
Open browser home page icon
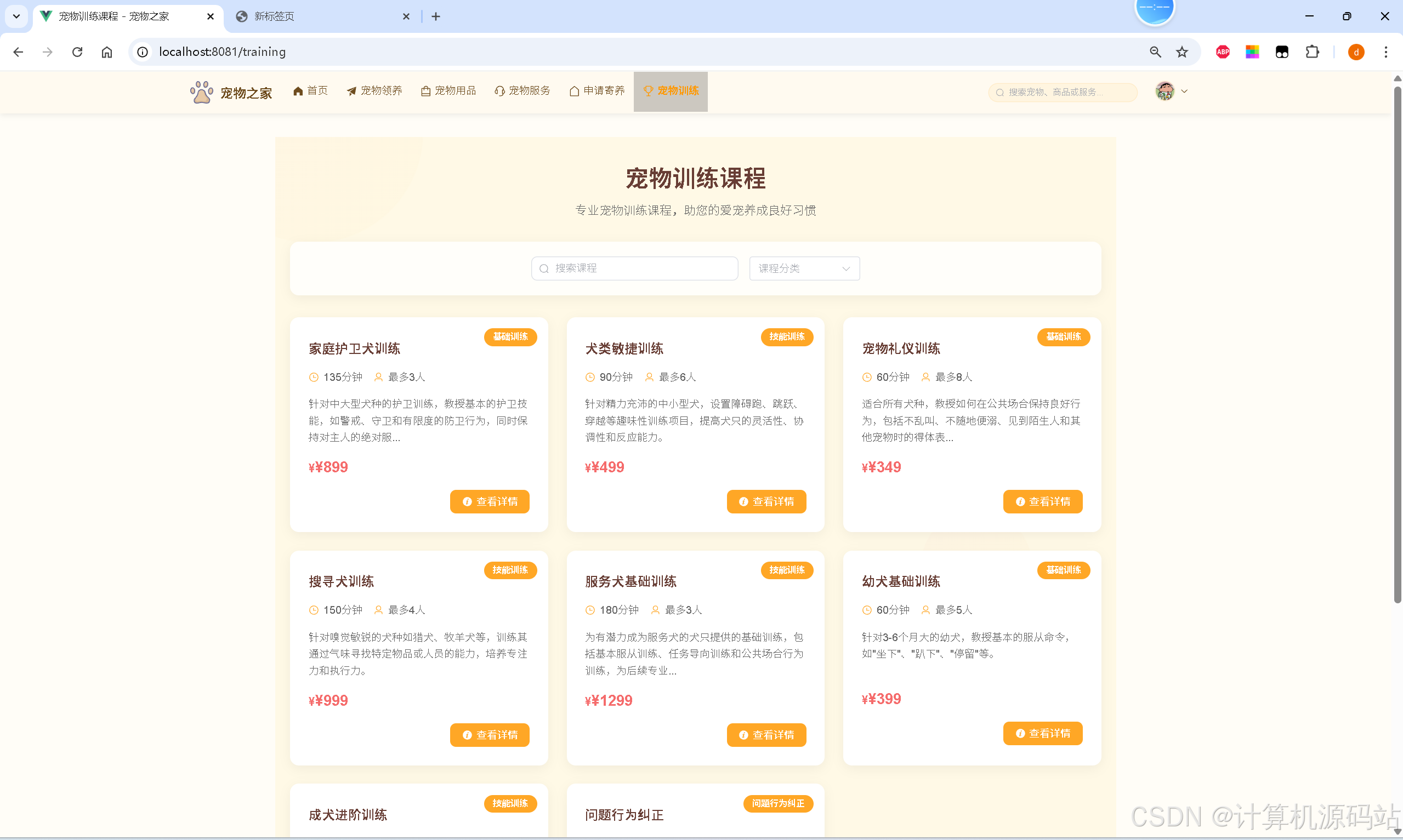point(107,52)
